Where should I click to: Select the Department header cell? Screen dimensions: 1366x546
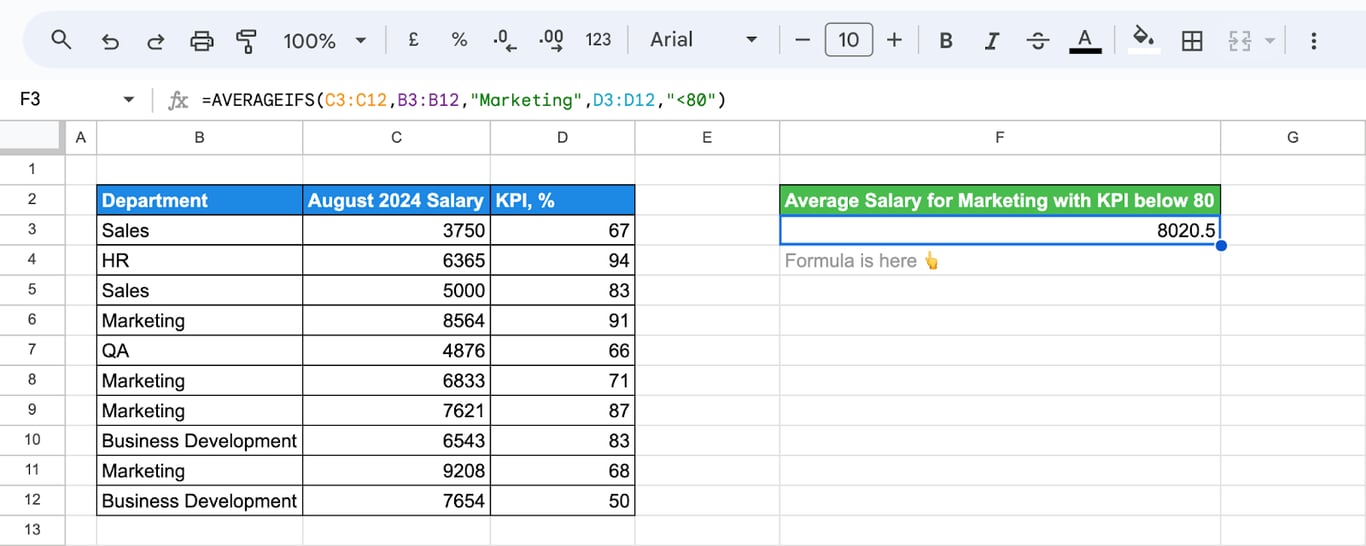(199, 200)
